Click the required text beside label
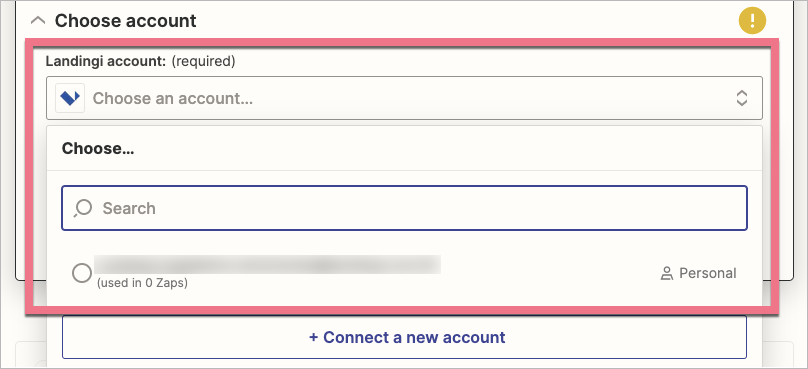 click(x=203, y=61)
